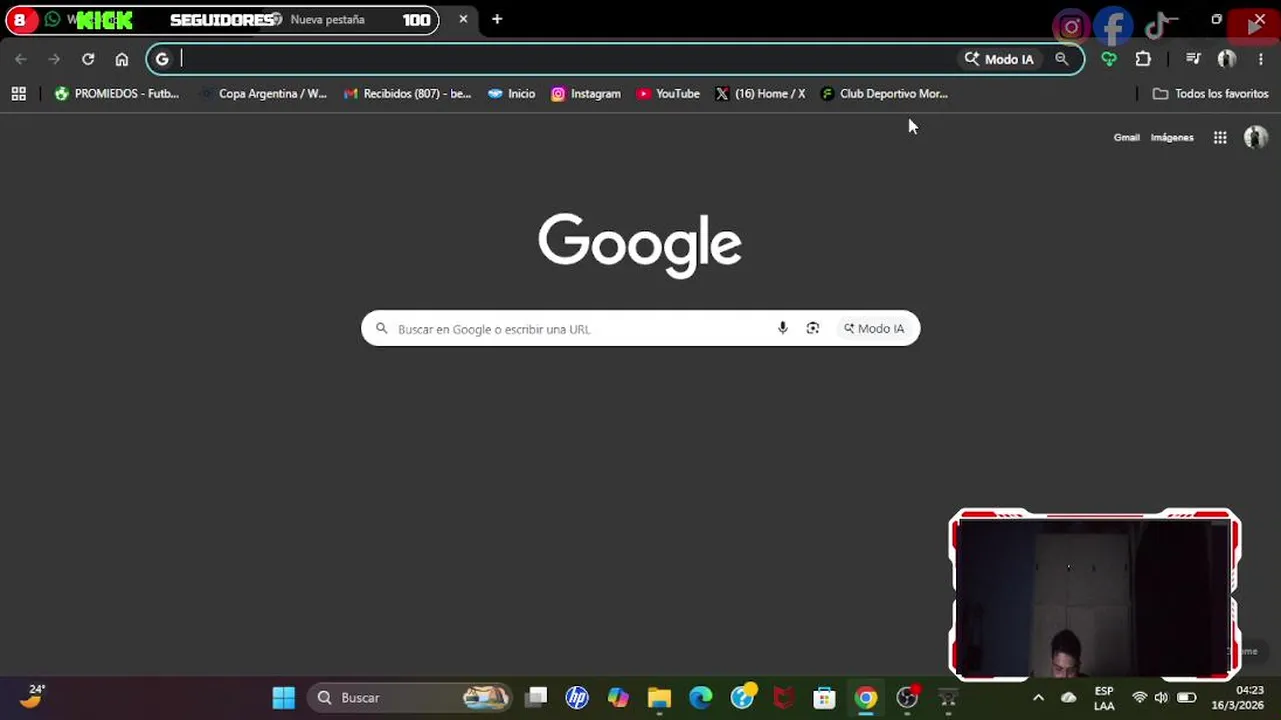Switch to Google Chrome taskbar icon
Image resolution: width=1281 pixels, height=720 pixels.
[866, 698]
